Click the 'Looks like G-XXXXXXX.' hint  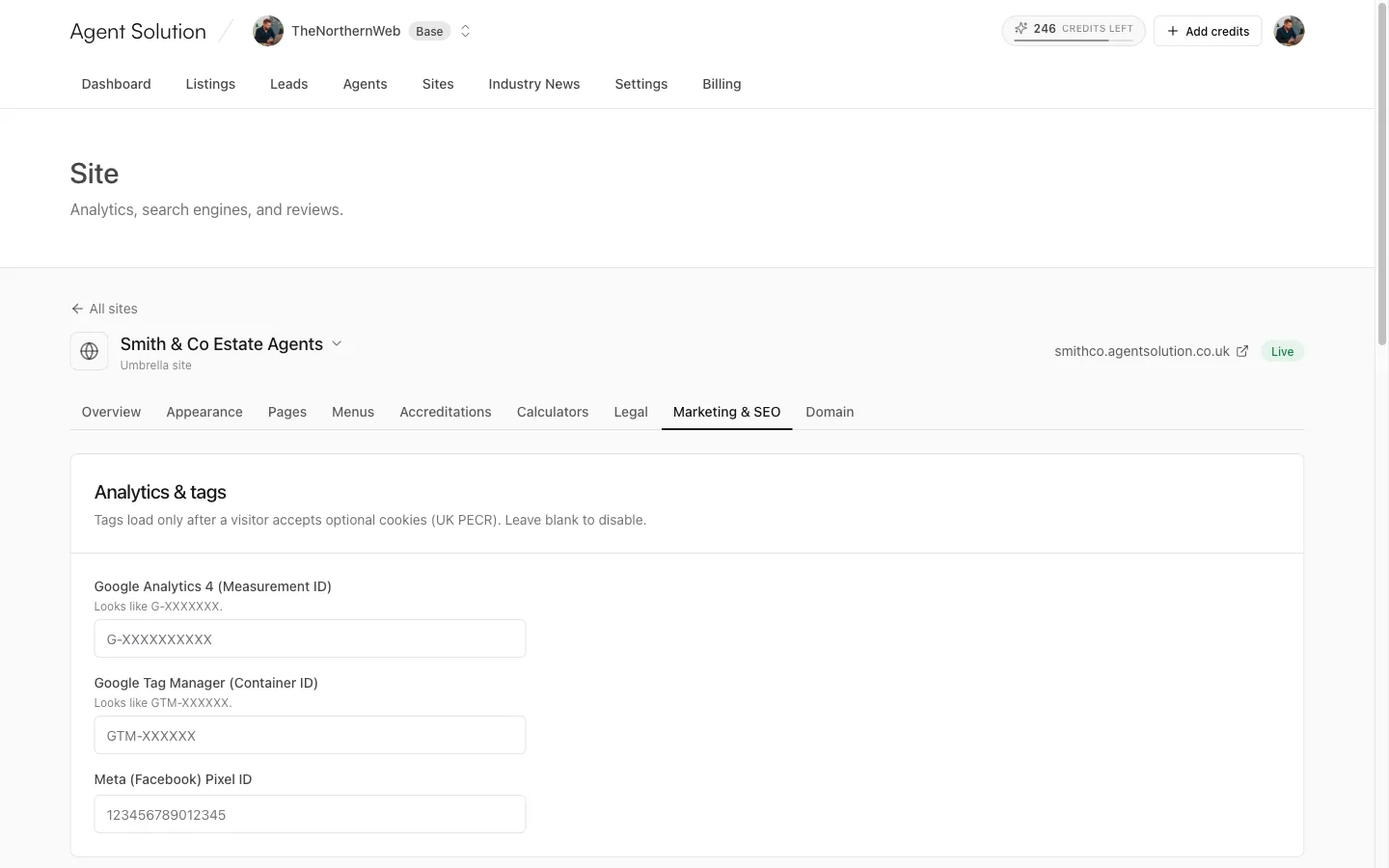coord(158,607)
